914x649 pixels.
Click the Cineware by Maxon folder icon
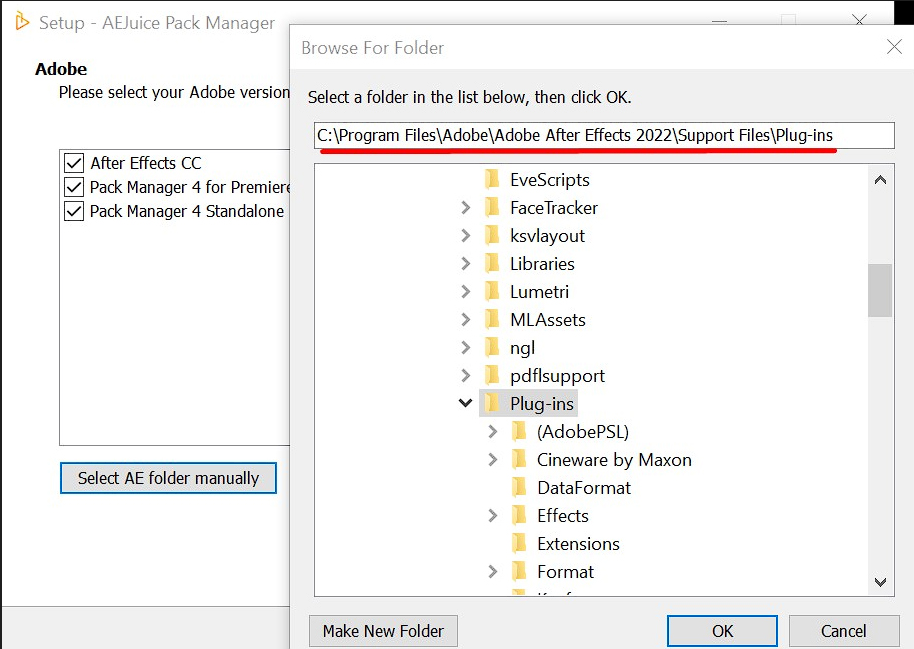tap(519, 460)
